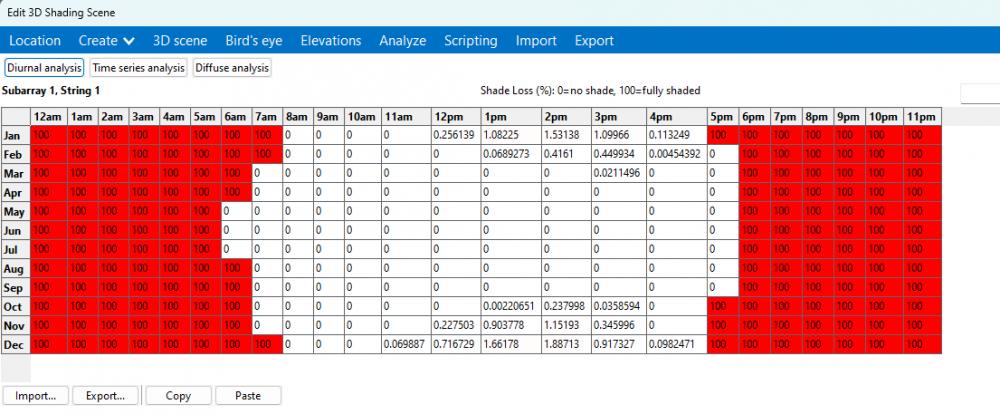The image size is (1000, 414).
Task: Click the Export... button below table
Action: 106,396
